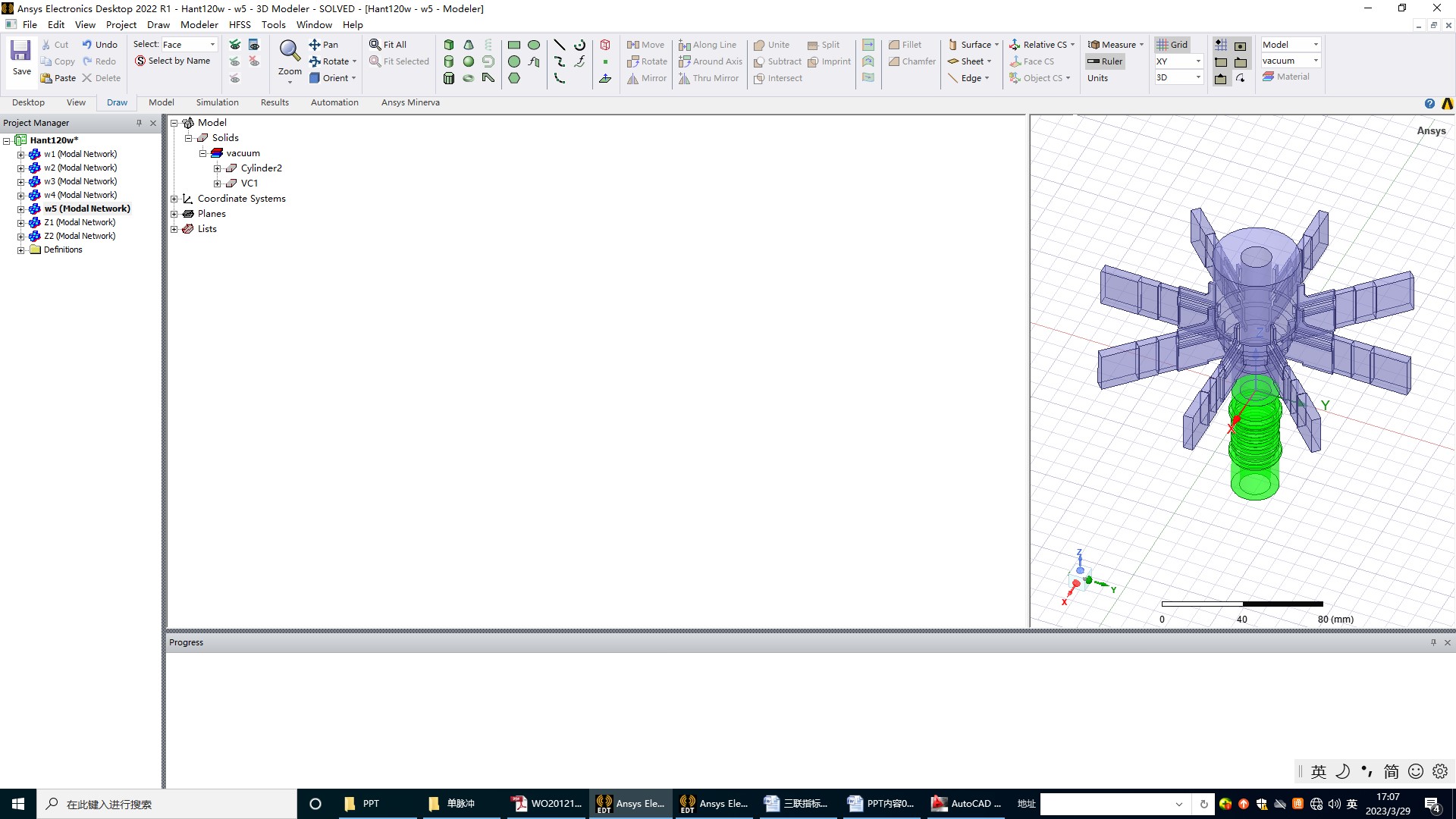This screenshot has width=1456, height=819.
Task: Click Select by Name button
Action: click(x=172, y=61)
